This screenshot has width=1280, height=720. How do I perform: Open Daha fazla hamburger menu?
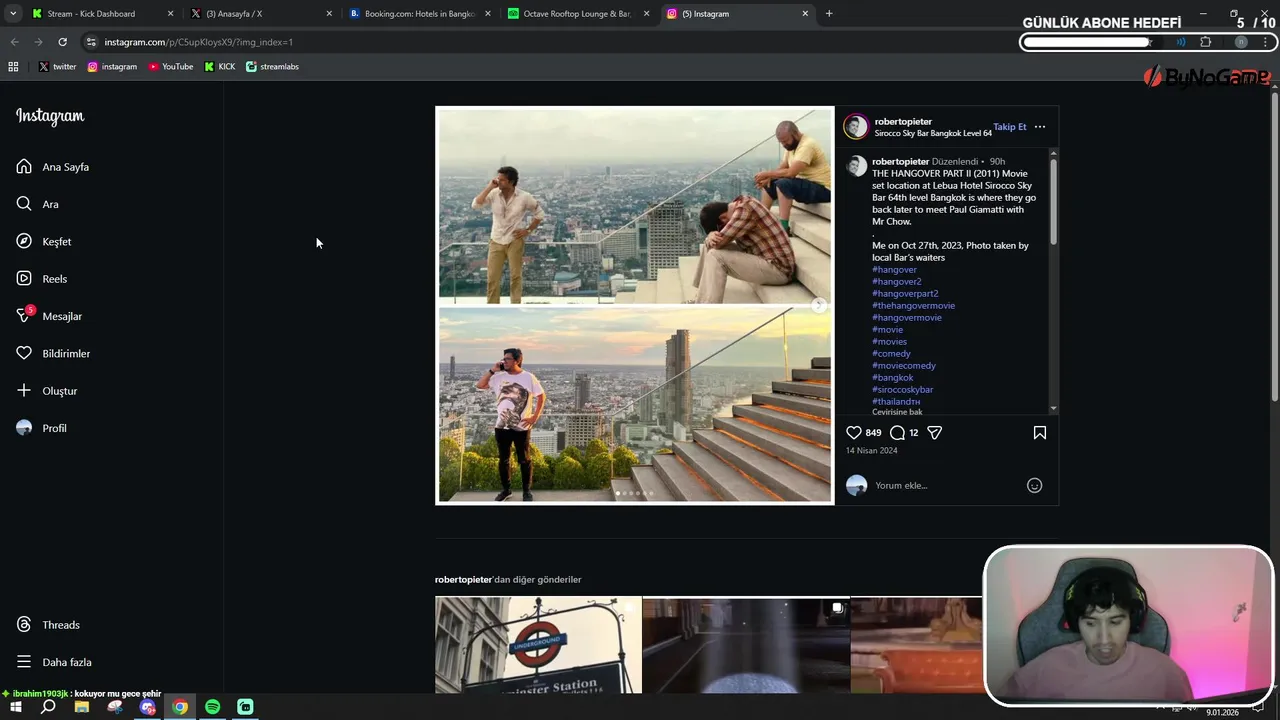(24, 662)
